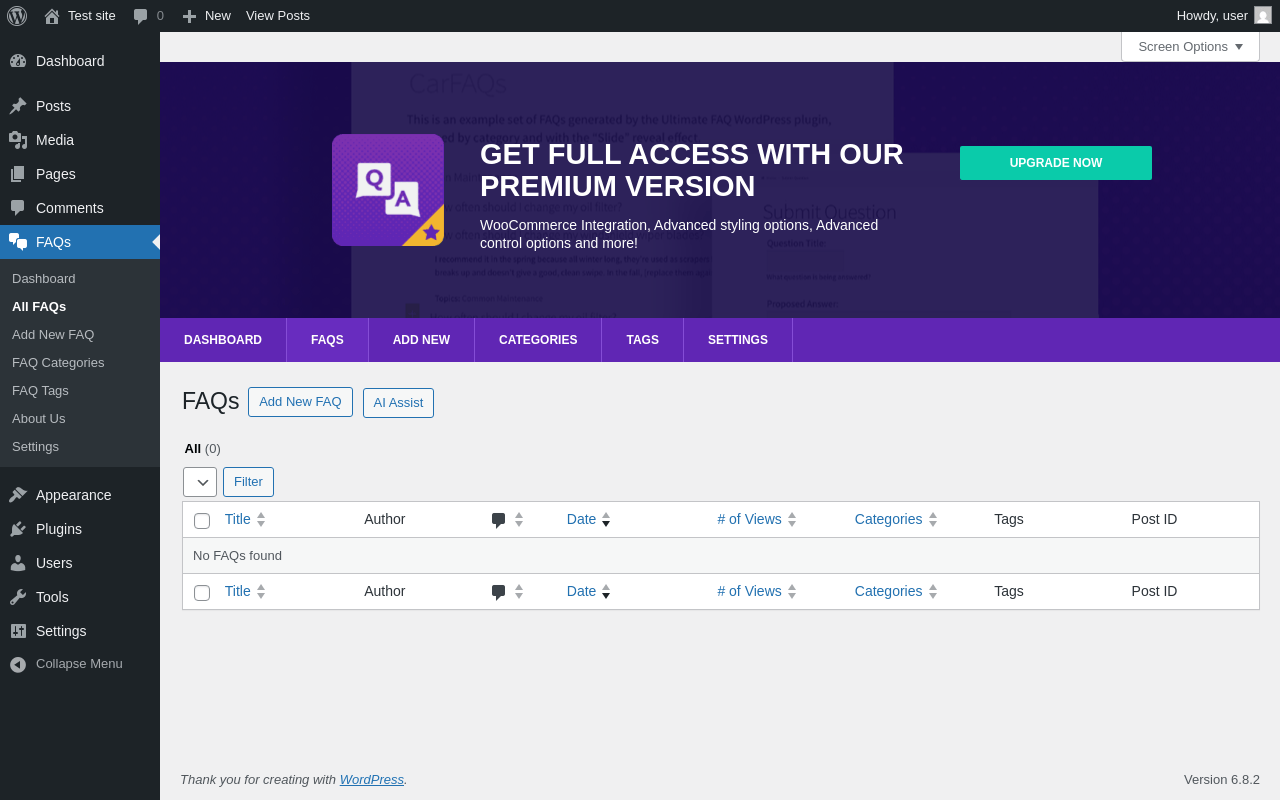This screenshot has height=800, width=1280.
Task: Click the Users person icon
Action: [18, 563]
